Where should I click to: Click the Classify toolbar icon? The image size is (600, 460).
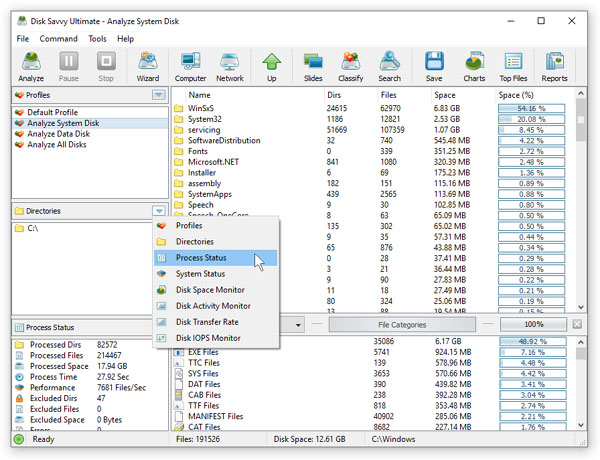[x=351, y=67]
